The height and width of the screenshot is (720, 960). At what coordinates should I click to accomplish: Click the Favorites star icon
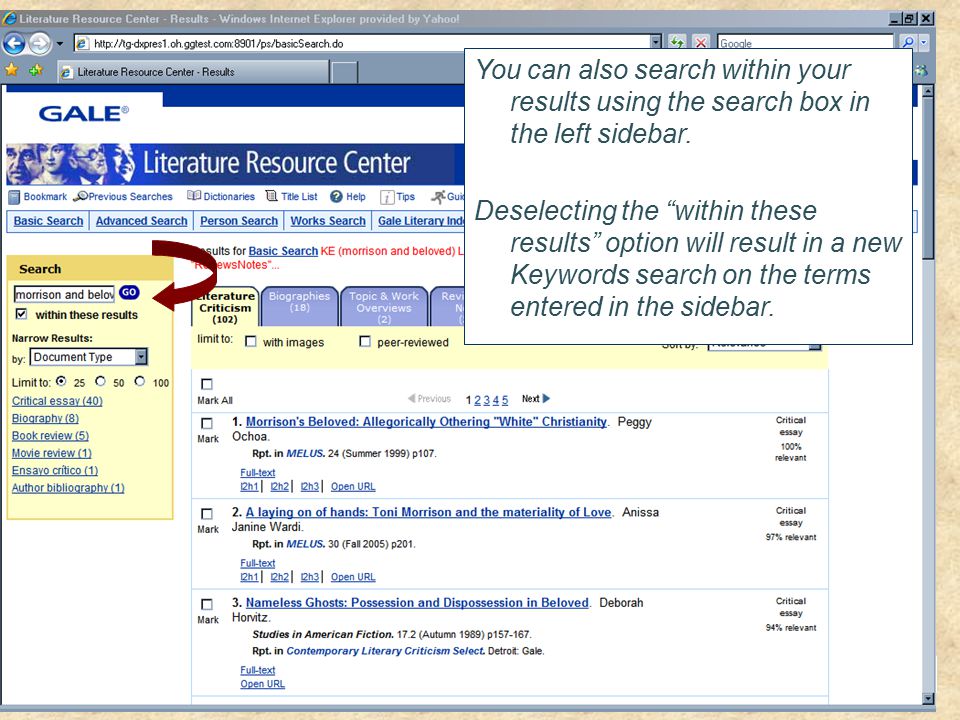[x=11, y=70]
